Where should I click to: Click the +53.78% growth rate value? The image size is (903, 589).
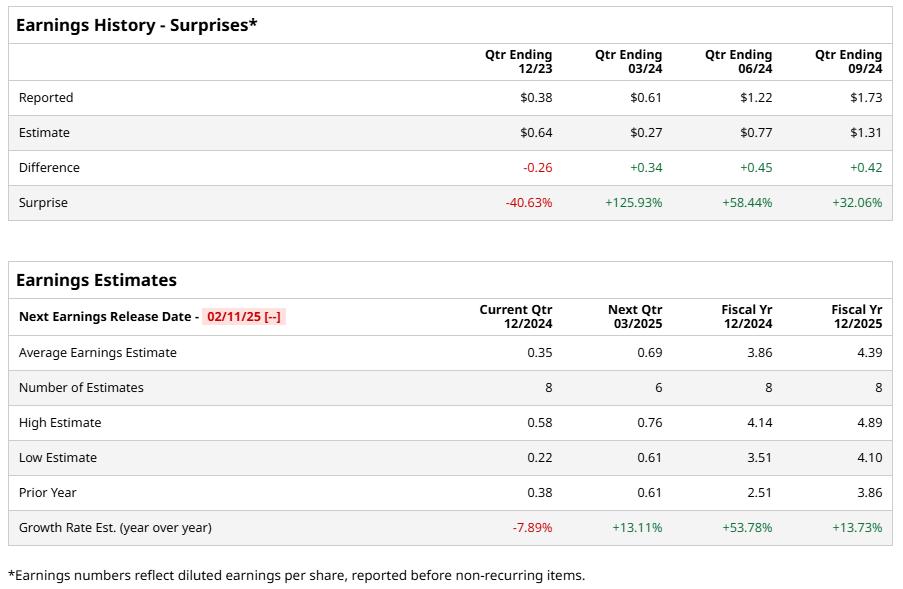[x=747, y=528]
